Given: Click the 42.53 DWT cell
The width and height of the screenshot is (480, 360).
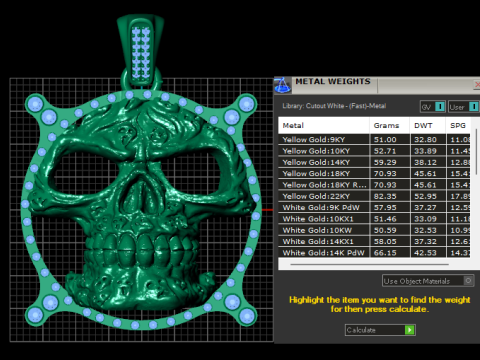Looking at the screenshot, I should point(428,252).
